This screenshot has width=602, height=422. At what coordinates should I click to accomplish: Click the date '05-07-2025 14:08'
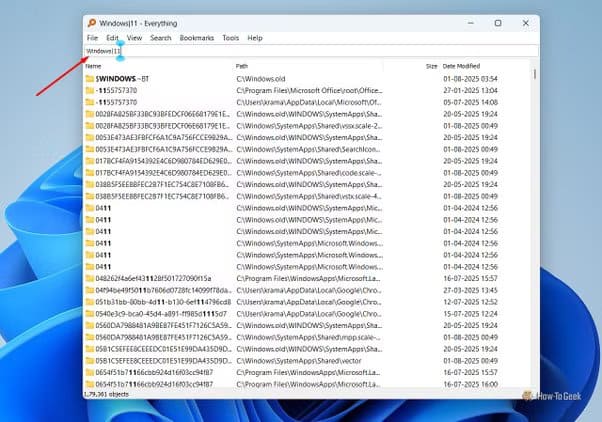coord(470,102)
